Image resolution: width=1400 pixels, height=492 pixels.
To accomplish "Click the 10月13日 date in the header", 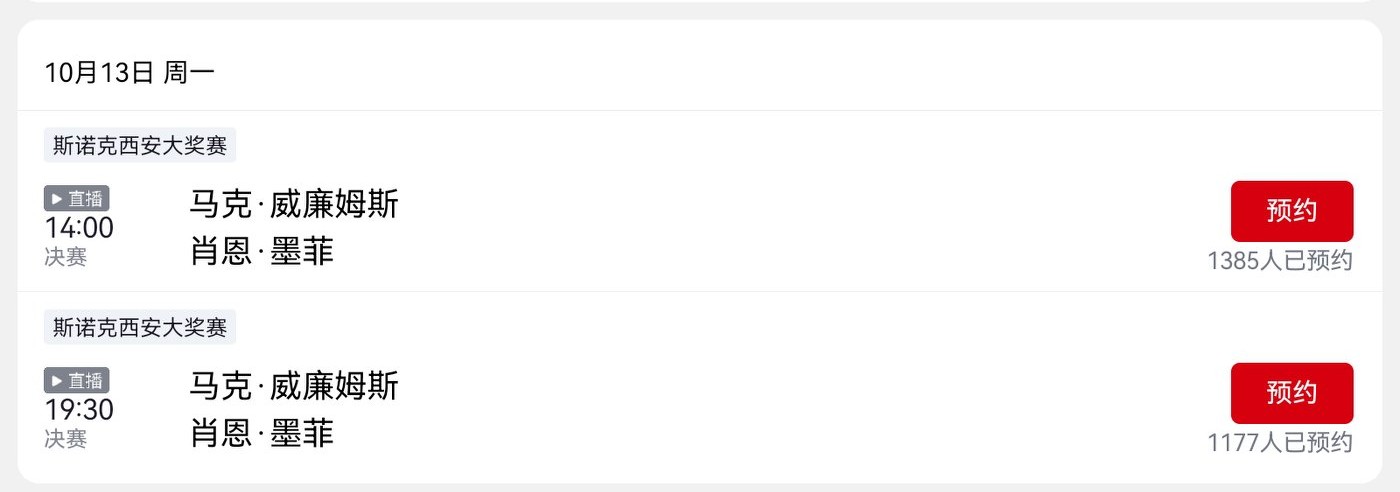I will tap(99, 73).
